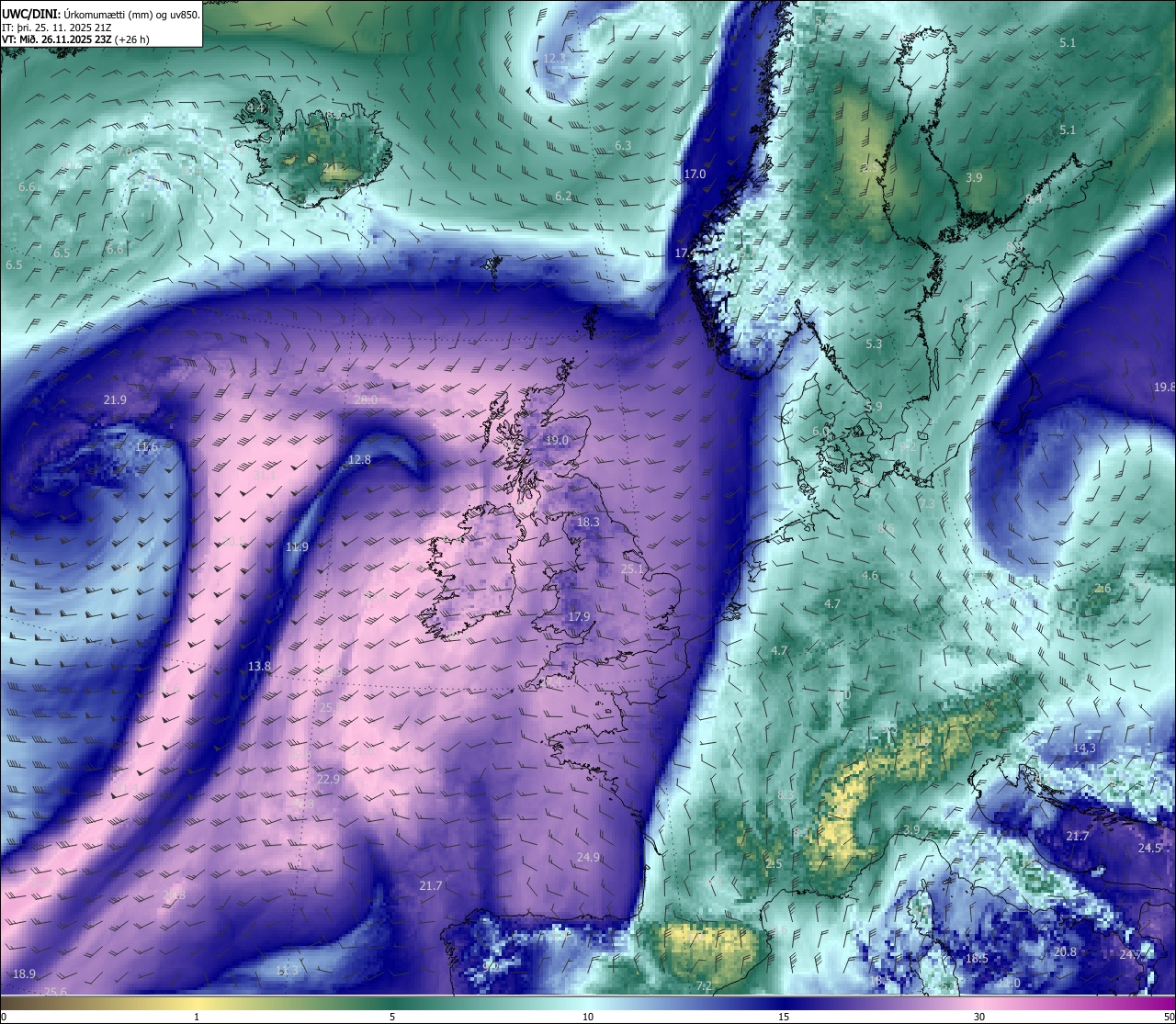Click the 28.0 value on the map

point(366,399)
